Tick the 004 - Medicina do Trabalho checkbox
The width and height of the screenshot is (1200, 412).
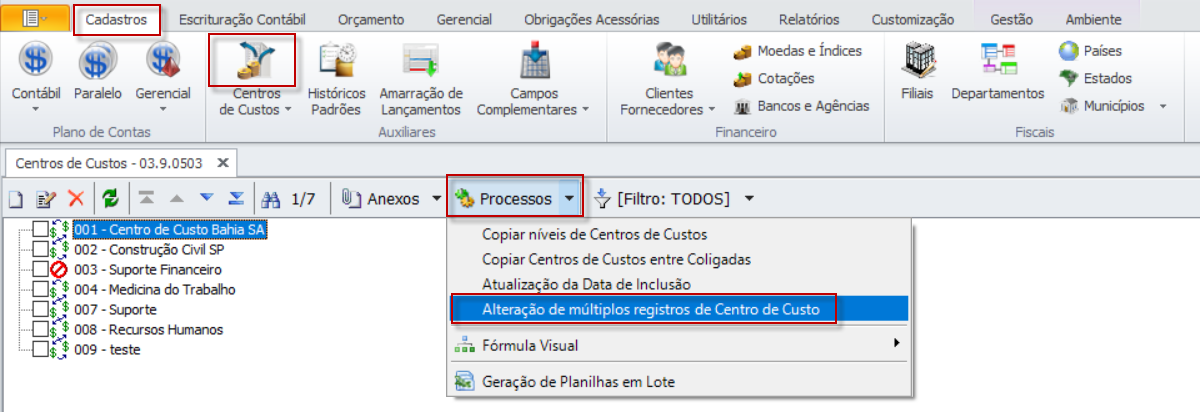(40, 290)
